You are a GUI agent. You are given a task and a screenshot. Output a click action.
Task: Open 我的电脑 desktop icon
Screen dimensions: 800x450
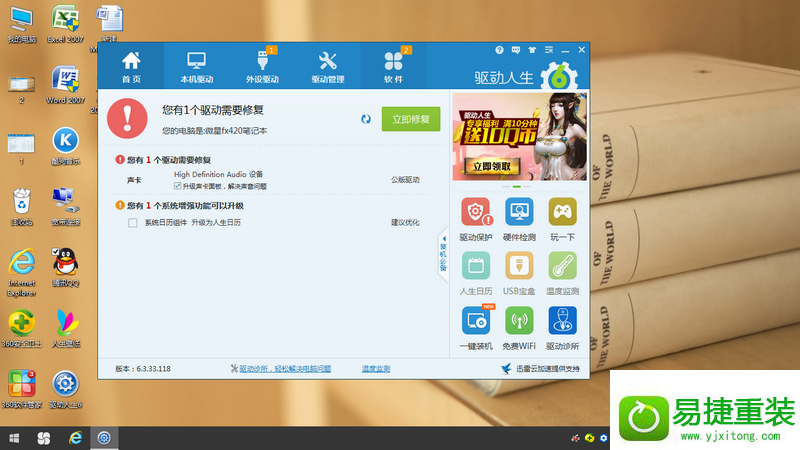21,24
